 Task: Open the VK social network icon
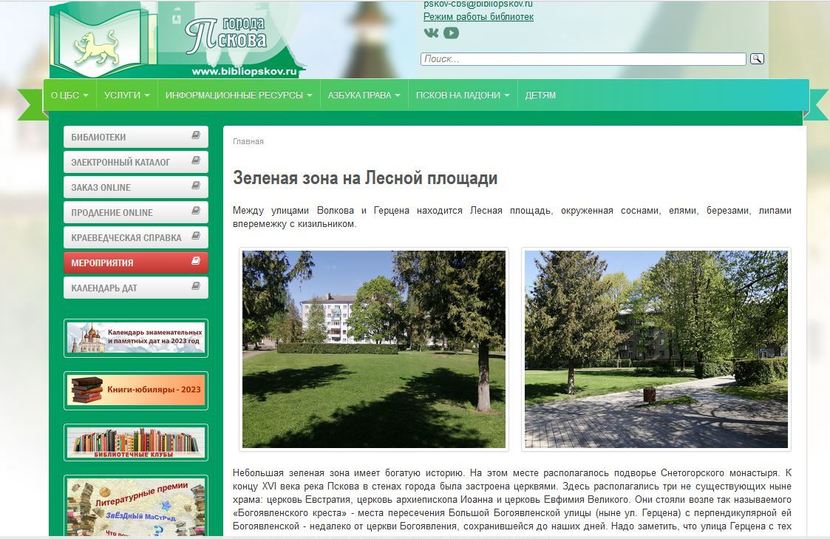431,33
